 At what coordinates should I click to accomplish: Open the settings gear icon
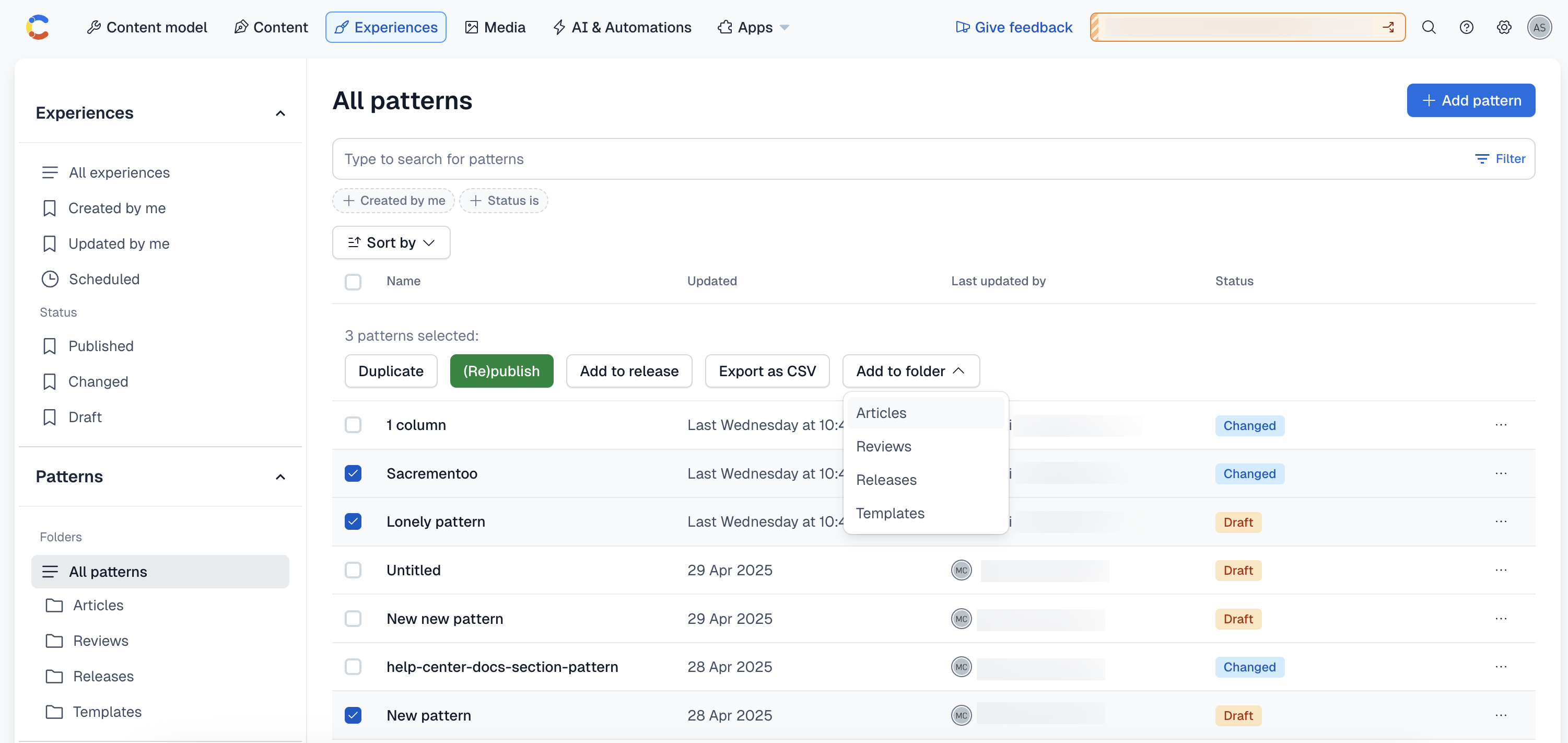1503,27
